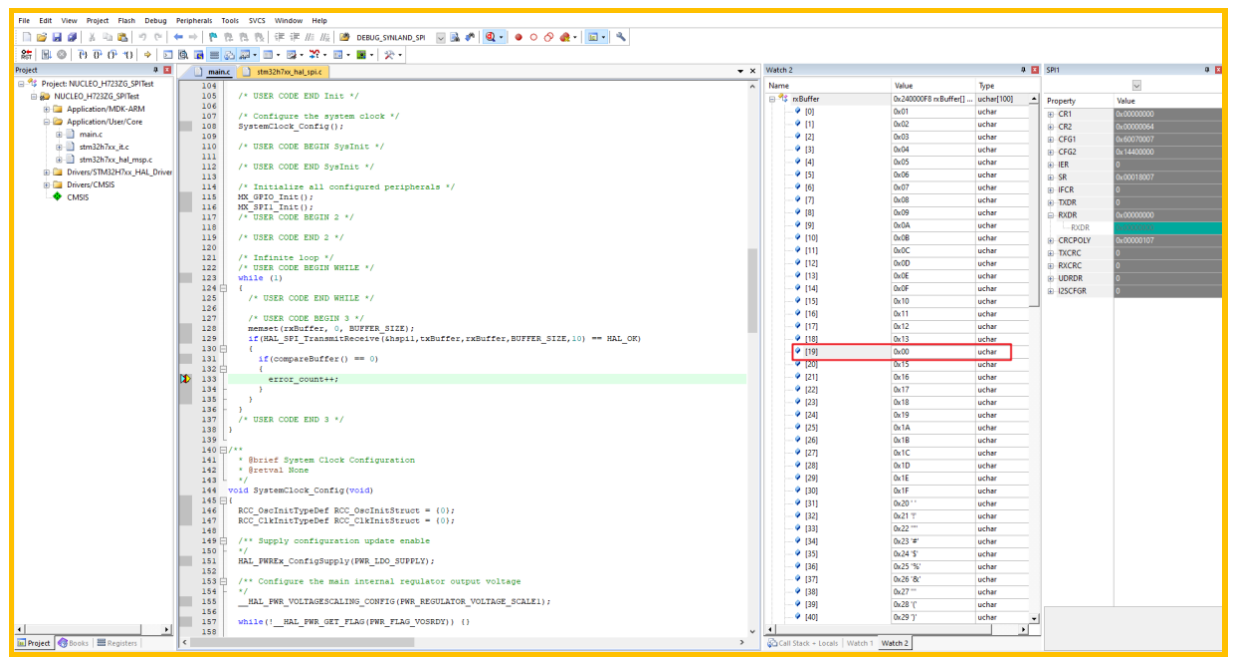Toggle the Disassembly window icon
Image resolution: width=1239 pixels, height=666 pixels.
pyautogui.click(x=182, y=55)
